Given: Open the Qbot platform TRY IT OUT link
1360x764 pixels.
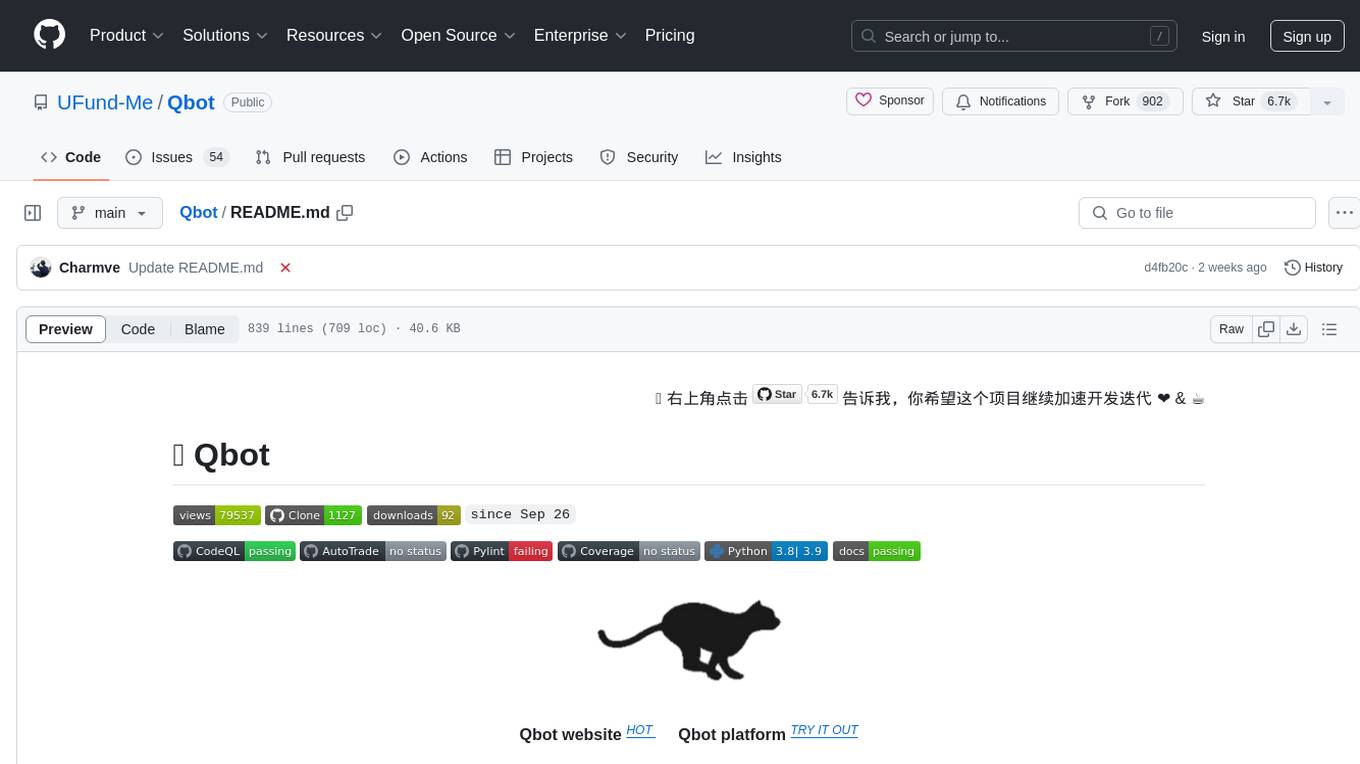Looking at the screenshot, I should 824,730.
